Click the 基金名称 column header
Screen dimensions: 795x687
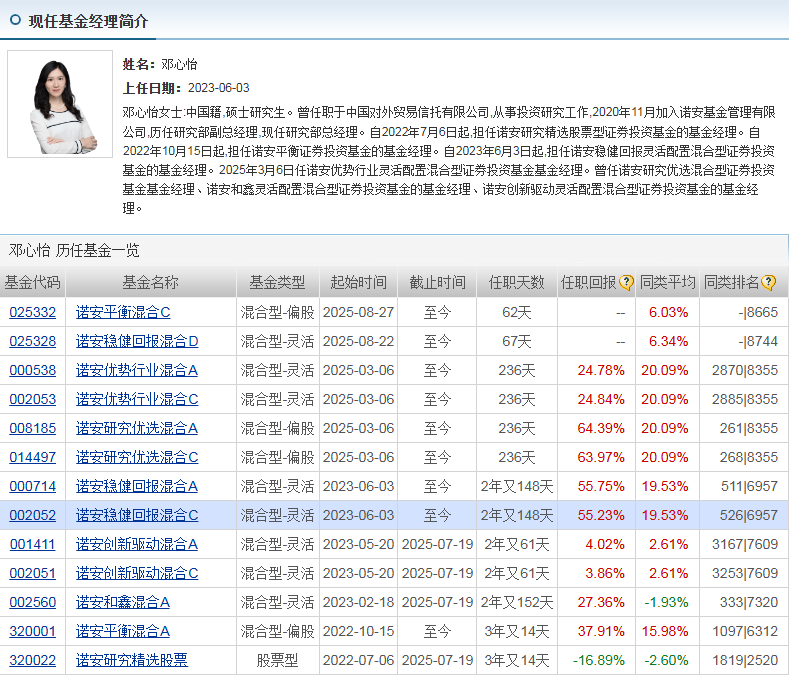151,282
